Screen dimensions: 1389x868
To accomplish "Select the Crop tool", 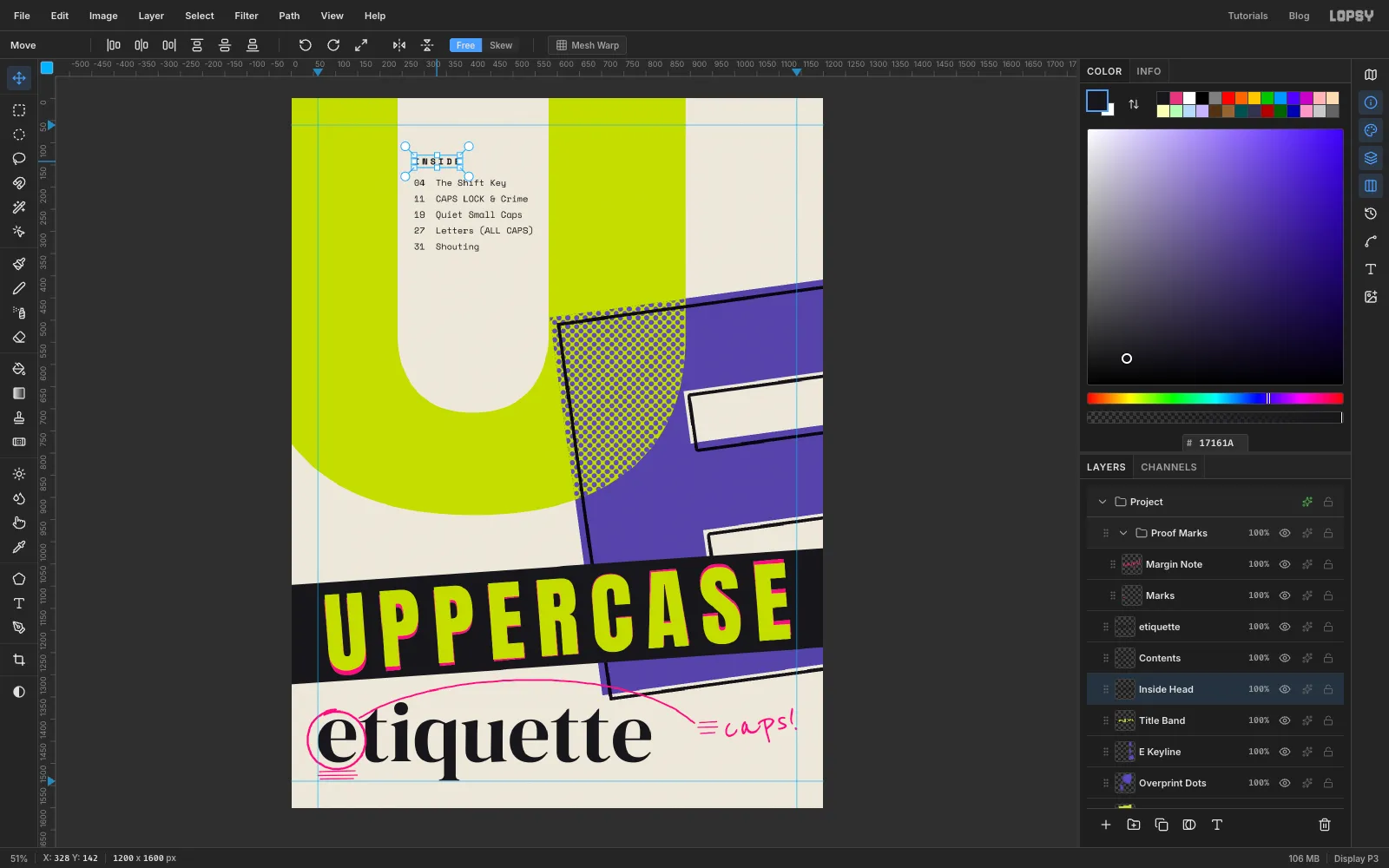I will coord(19,660).
